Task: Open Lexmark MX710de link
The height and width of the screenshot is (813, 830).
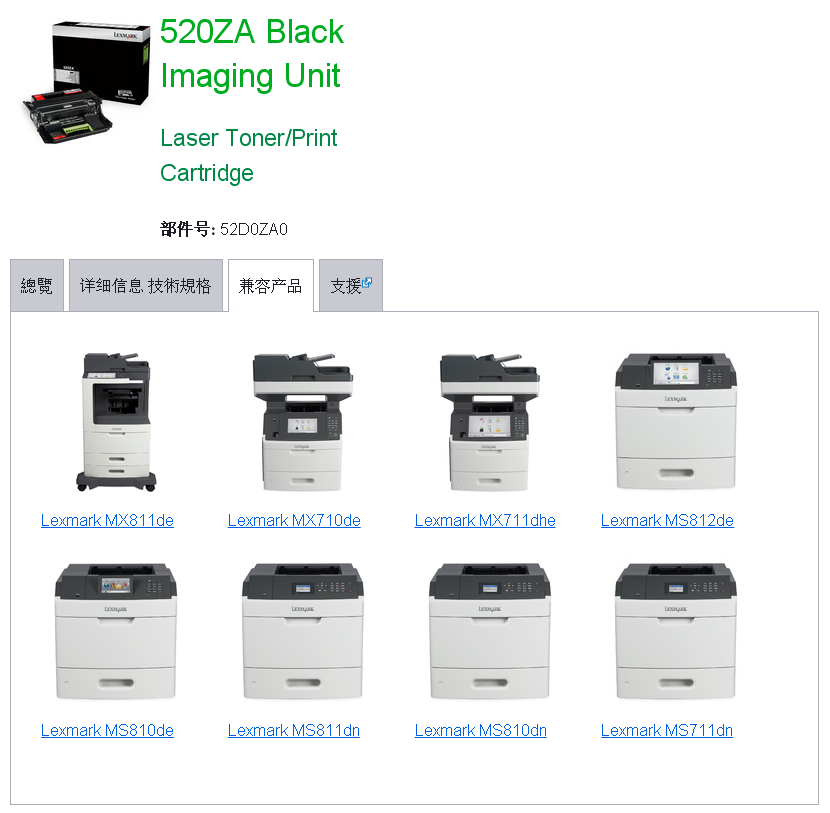Action: coord(294,520)
